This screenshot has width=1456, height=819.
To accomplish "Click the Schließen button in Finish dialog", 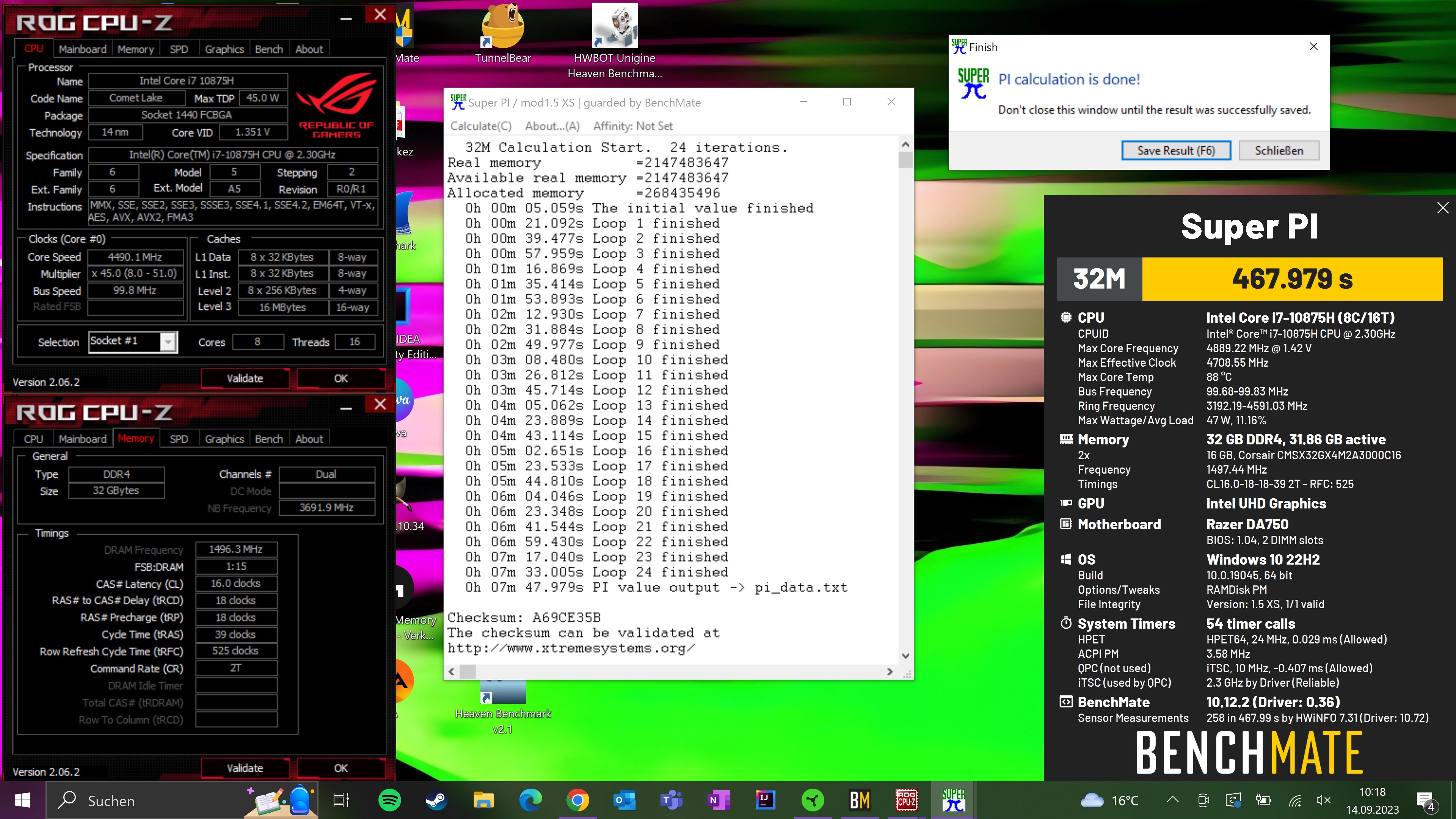I will point(1279,151).
